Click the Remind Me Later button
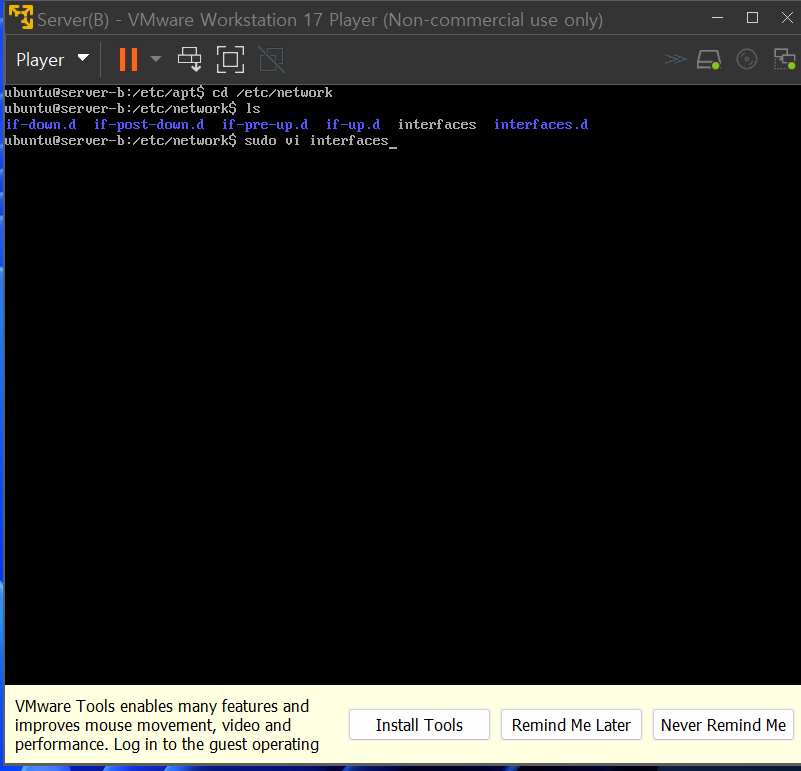Image resolution: width=801 pixels, height=771 pixels. (571, 725)
